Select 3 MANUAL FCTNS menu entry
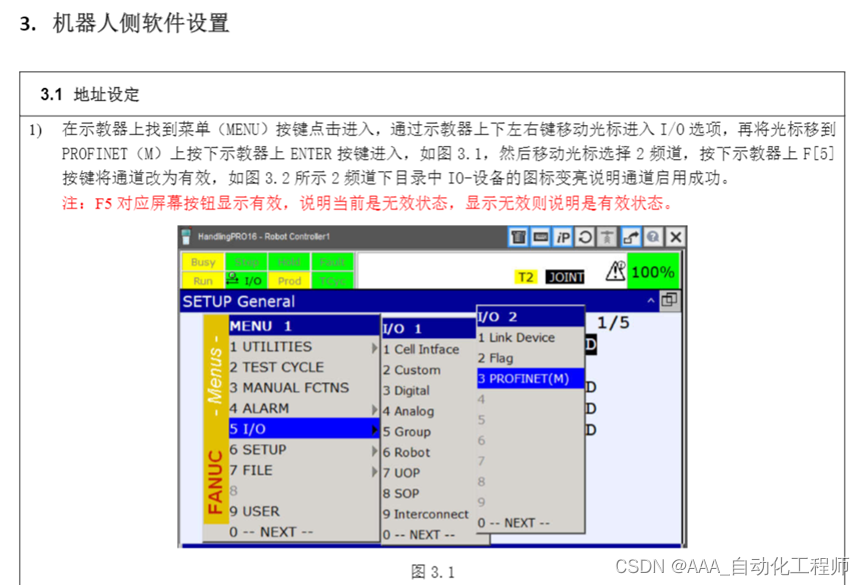 (x=304, y=388)
